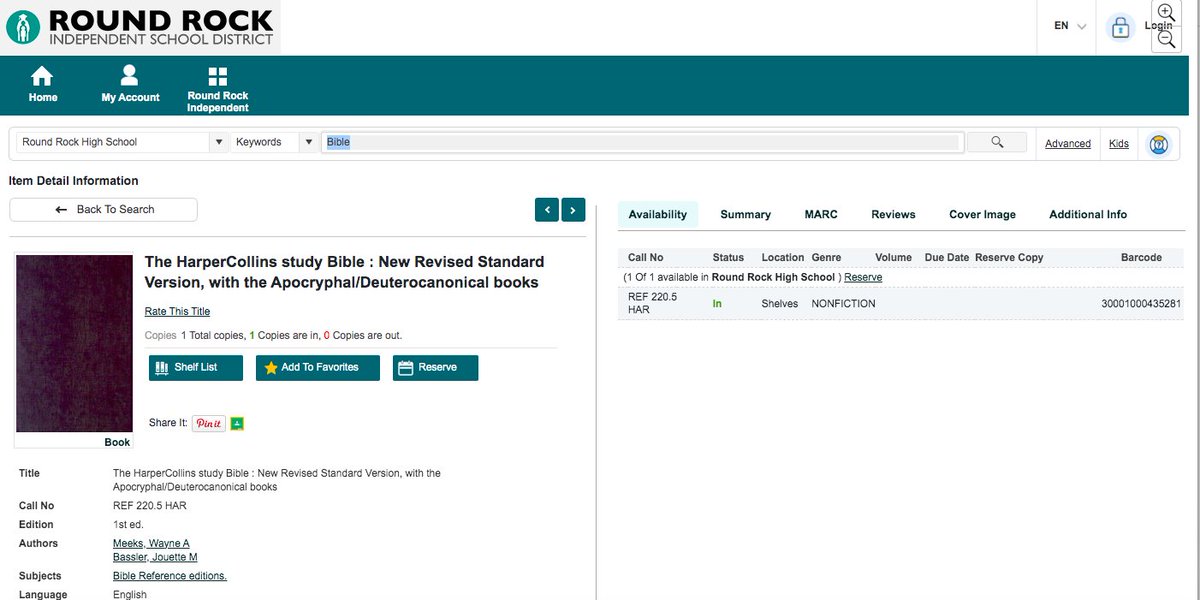Click the Barcode column header
The width and height of the screenshot is (1200, 600).
click(1141, 258)
